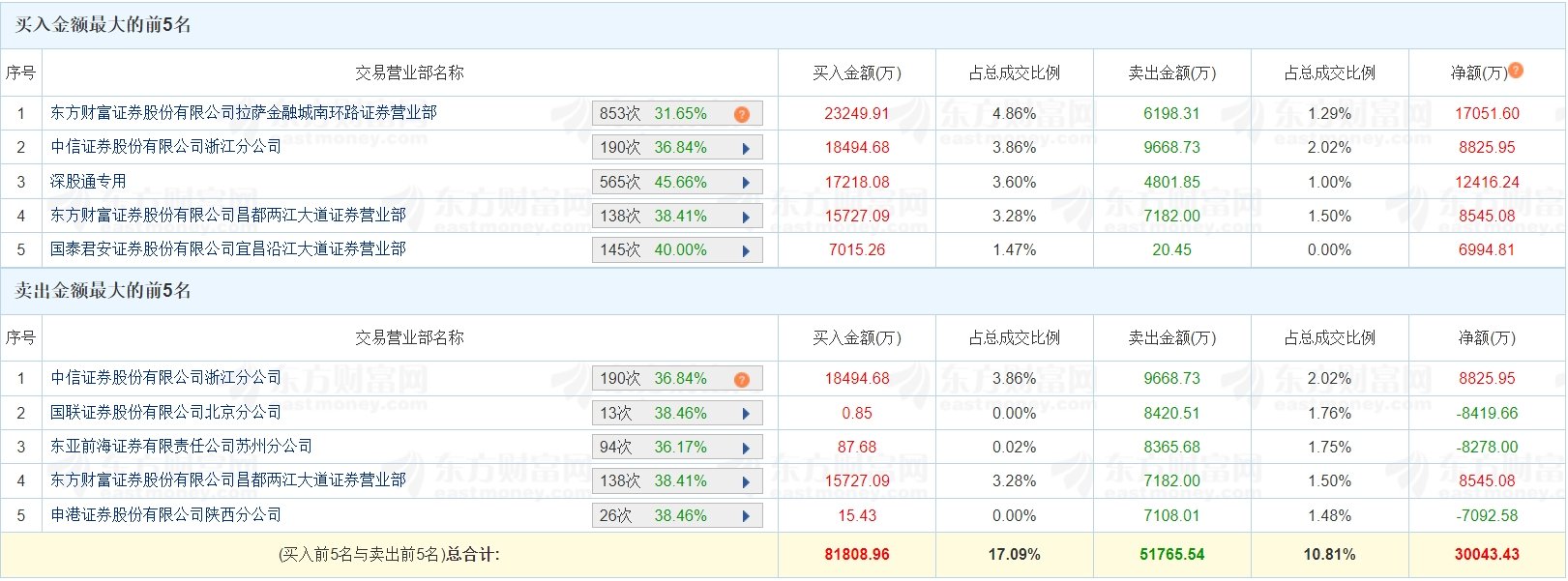Image resolution: width=1568 pixels, height=581 pixels.
Task: Select sell amount 7108.01
Action: (1172, 516)
